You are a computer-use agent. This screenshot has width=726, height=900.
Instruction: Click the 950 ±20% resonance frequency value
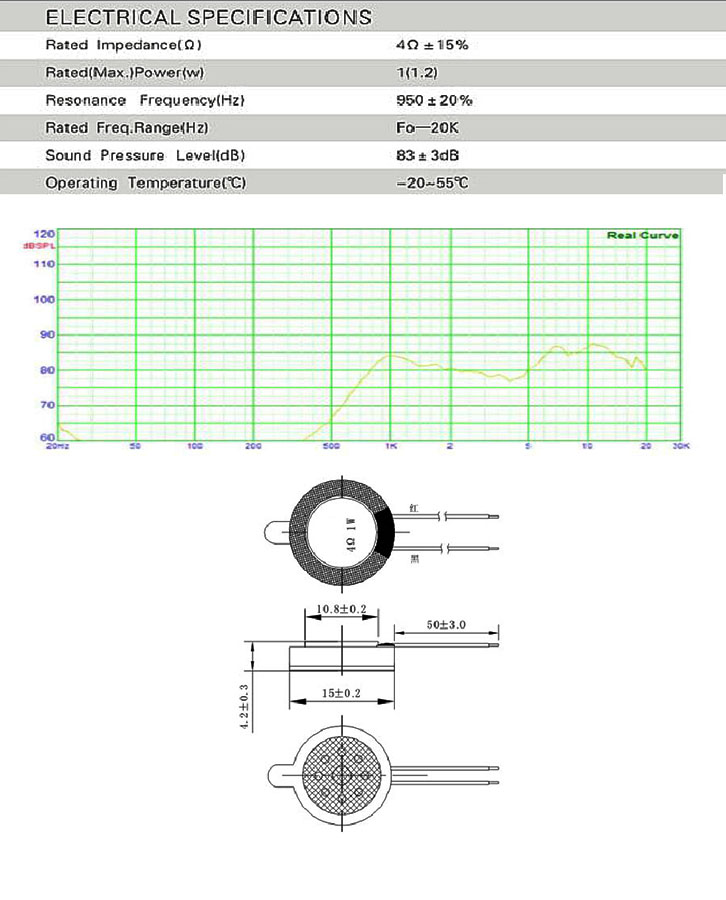point(434,101)
